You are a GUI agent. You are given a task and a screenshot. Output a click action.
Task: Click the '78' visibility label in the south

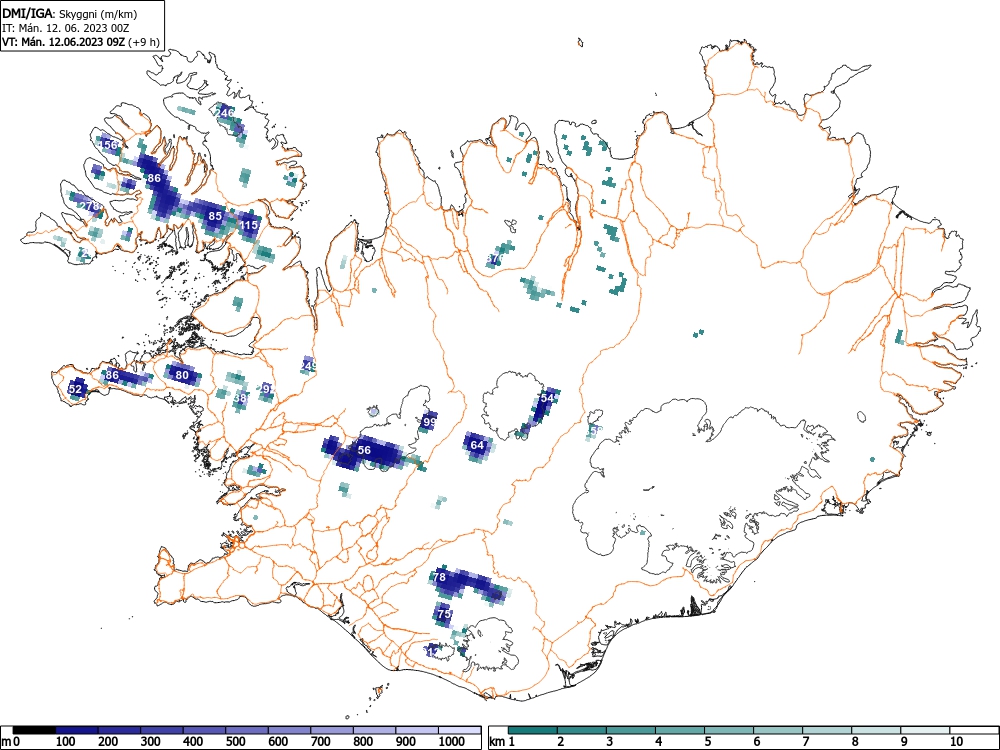(x=439, y=577)
